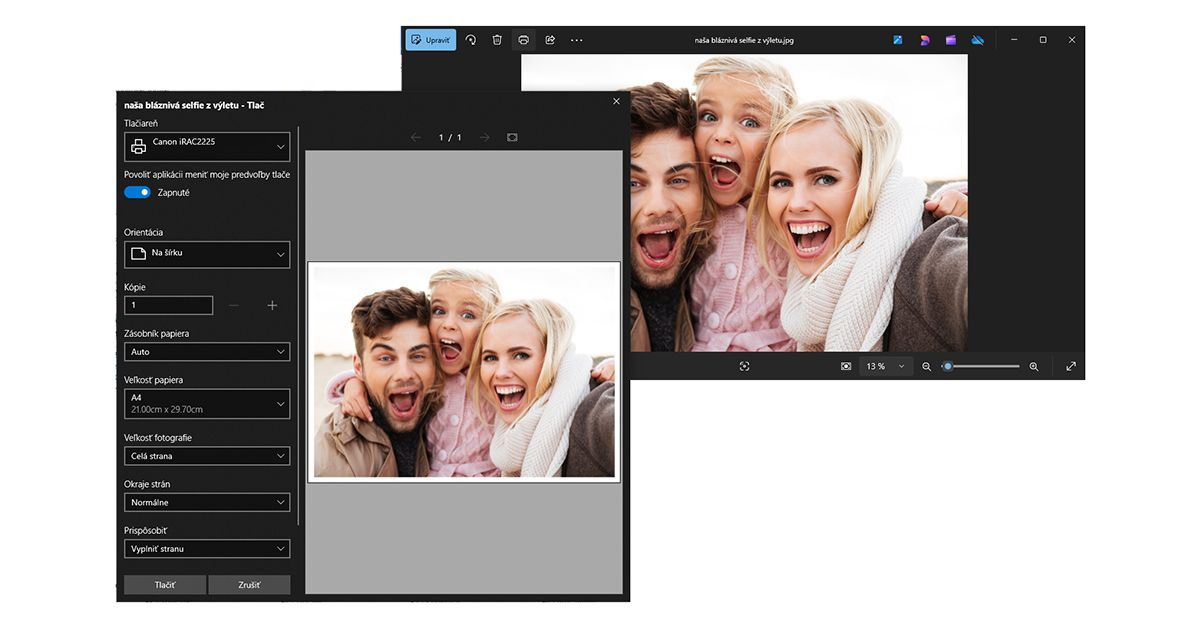
Task: Open the Orientácia dropdown set to Na šírku
Action: click(207, 254)
